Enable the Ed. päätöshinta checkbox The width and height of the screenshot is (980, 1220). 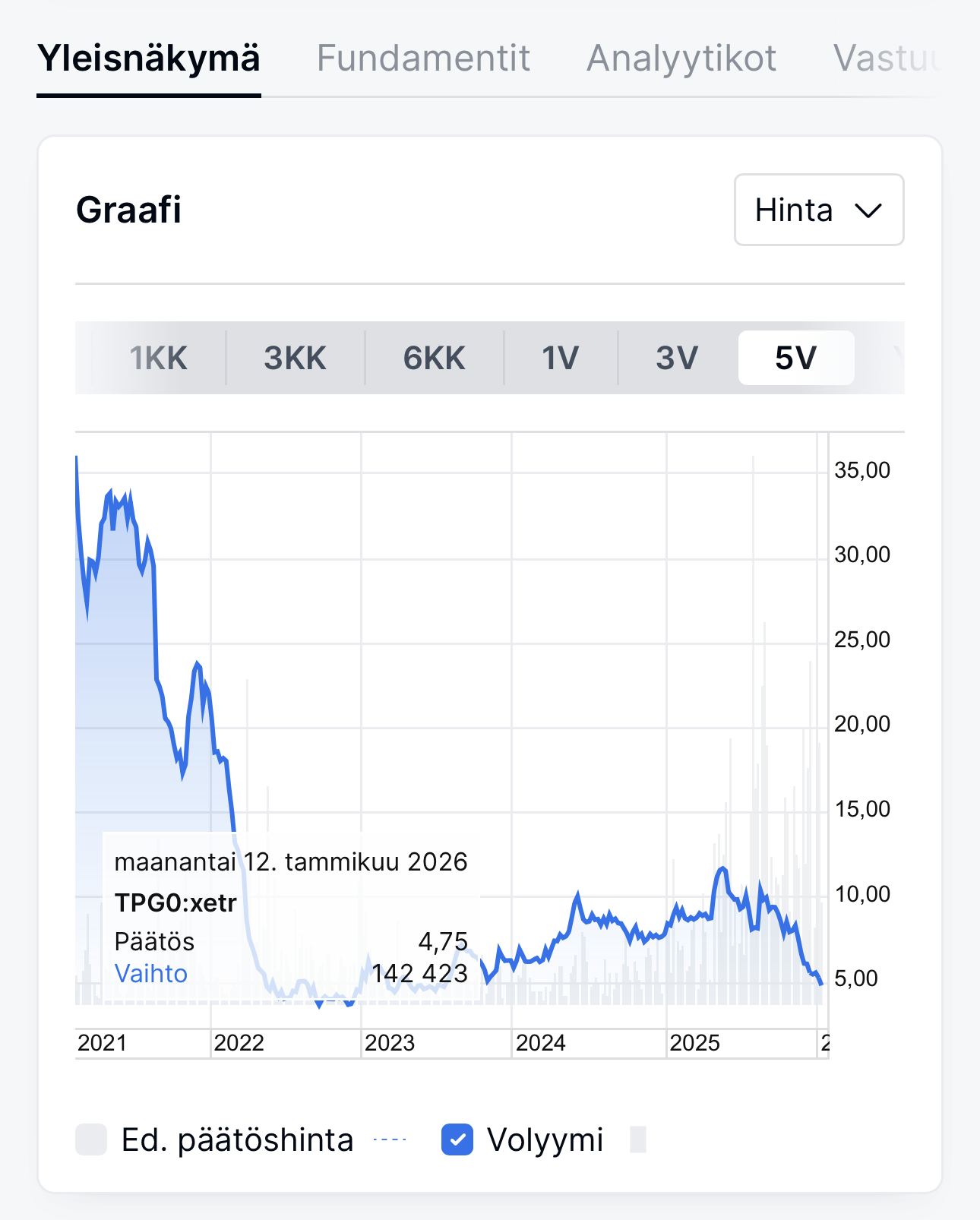(91, 1139)
